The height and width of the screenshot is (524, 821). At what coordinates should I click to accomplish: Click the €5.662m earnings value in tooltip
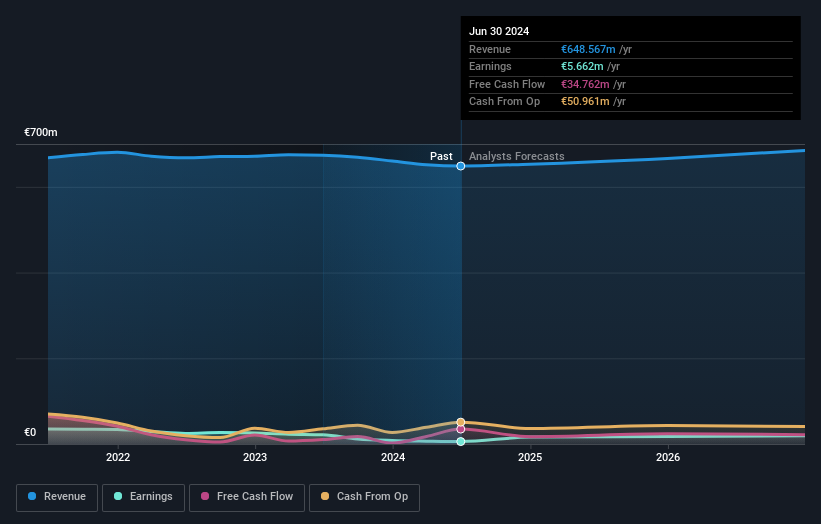582,66
